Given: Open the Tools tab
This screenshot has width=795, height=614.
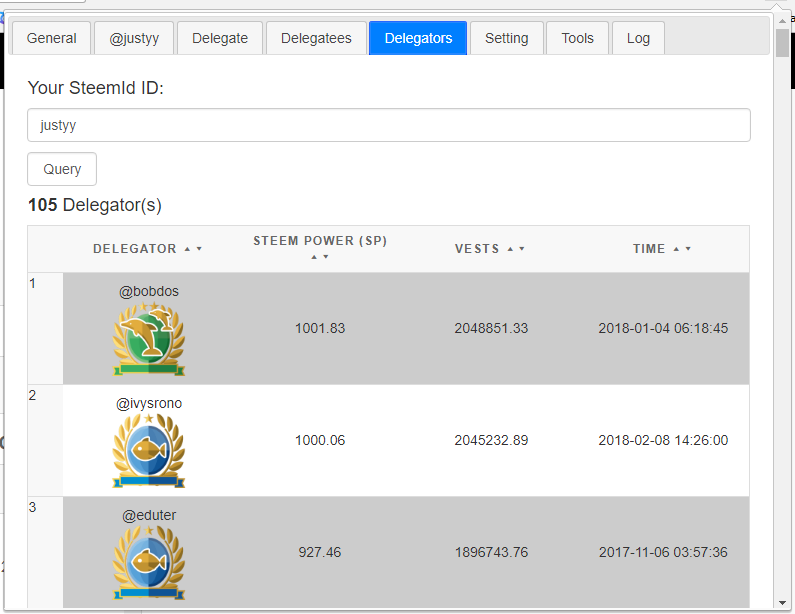Looking at the screenshot, I should coord(577,38).
